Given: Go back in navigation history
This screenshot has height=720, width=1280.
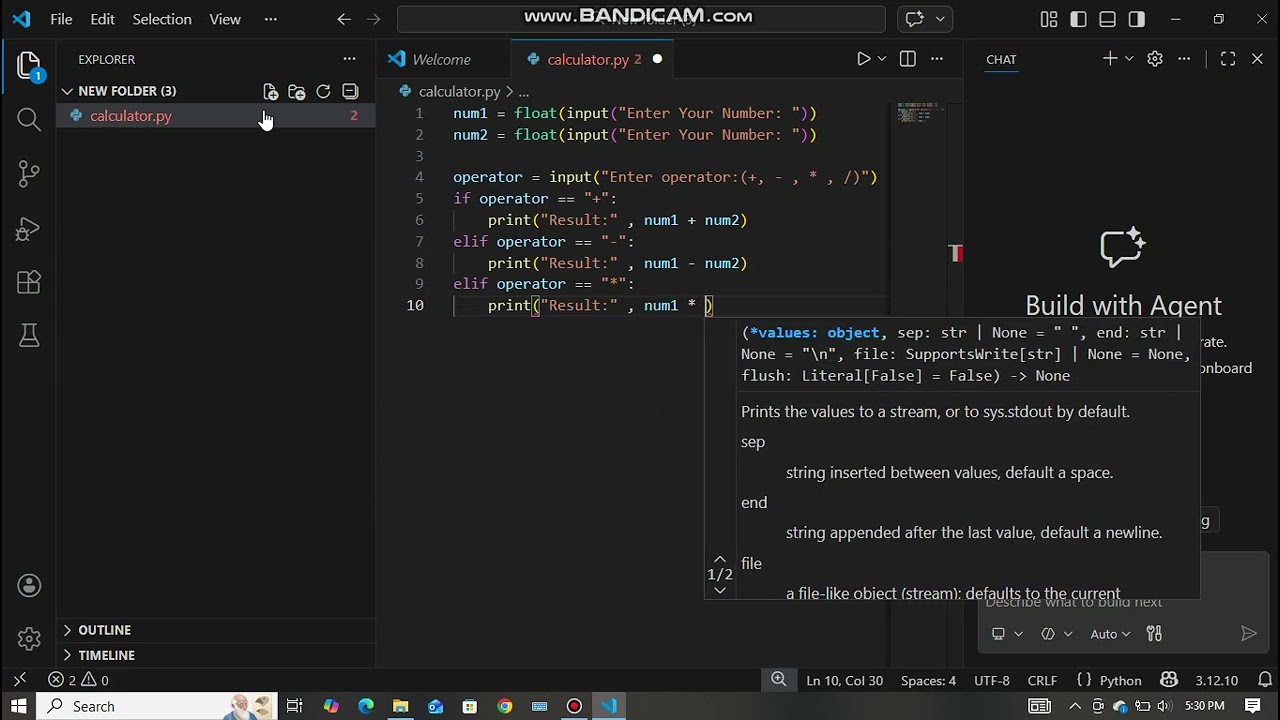Looking at the screenshot, I should (x=344, y=19).
